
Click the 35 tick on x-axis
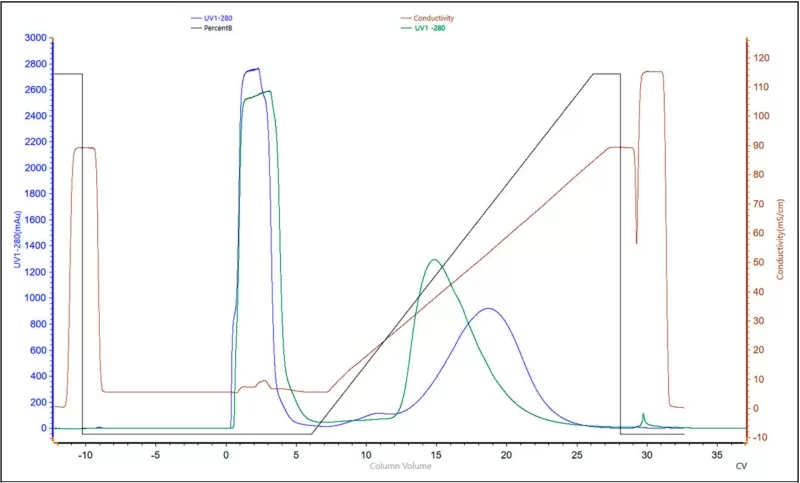point(716,454)
